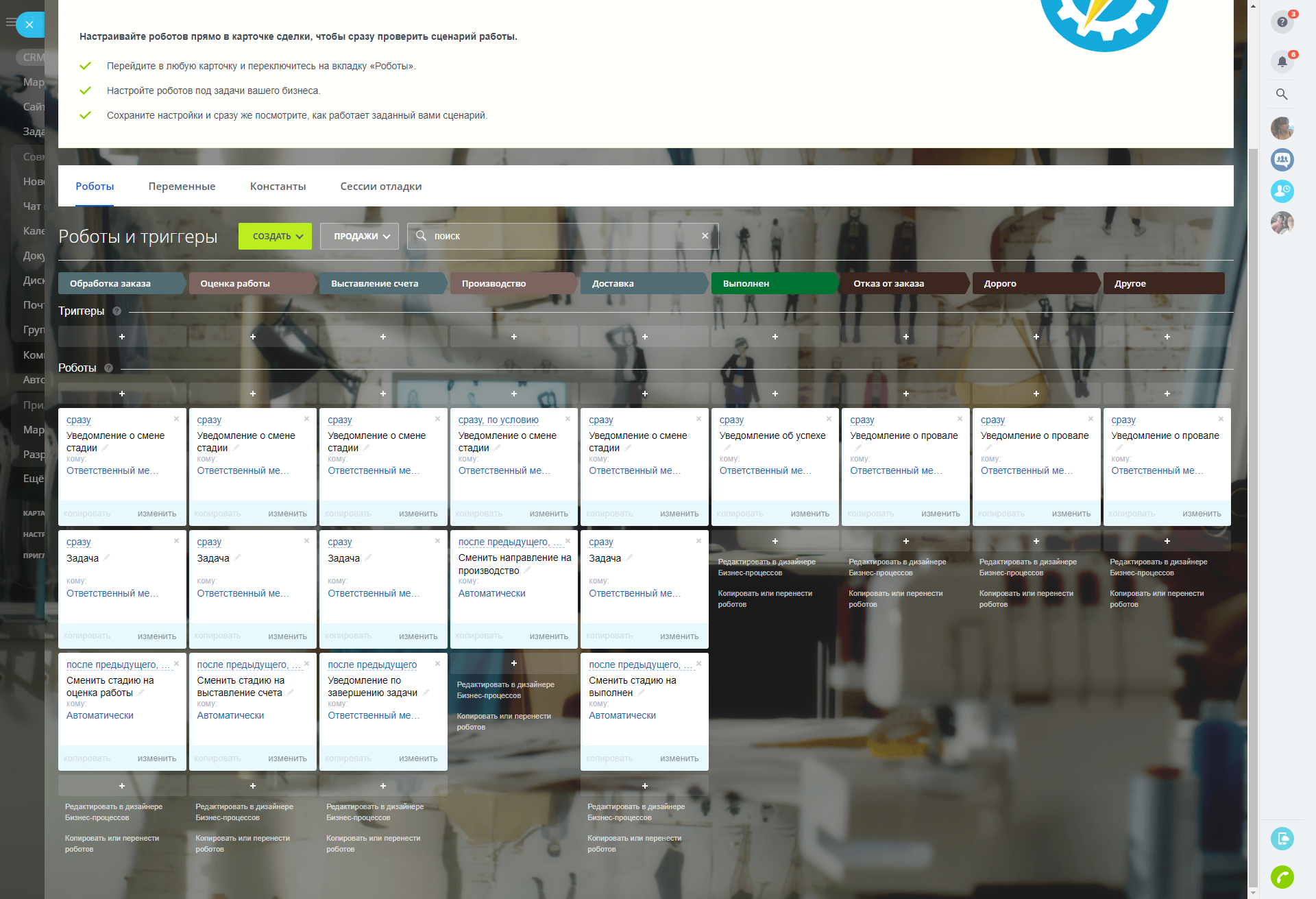The height and width of the screenshot is (899, 1316).
Task: Expand the СОЗДАТЬ dropdown button
Action: click(x=275, y=236)
